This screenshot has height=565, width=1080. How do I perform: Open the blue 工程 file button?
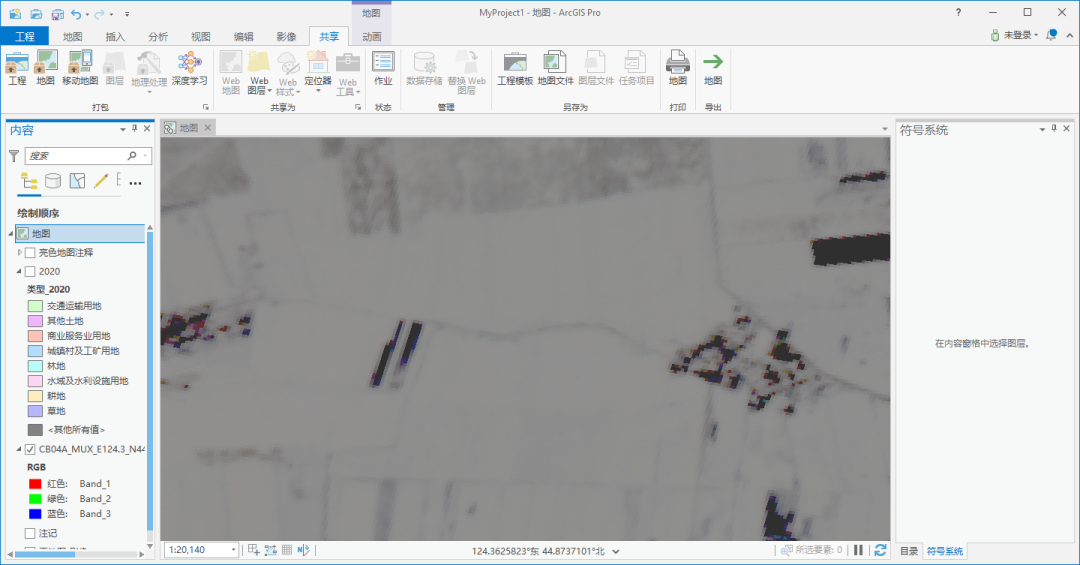[25, 36]
